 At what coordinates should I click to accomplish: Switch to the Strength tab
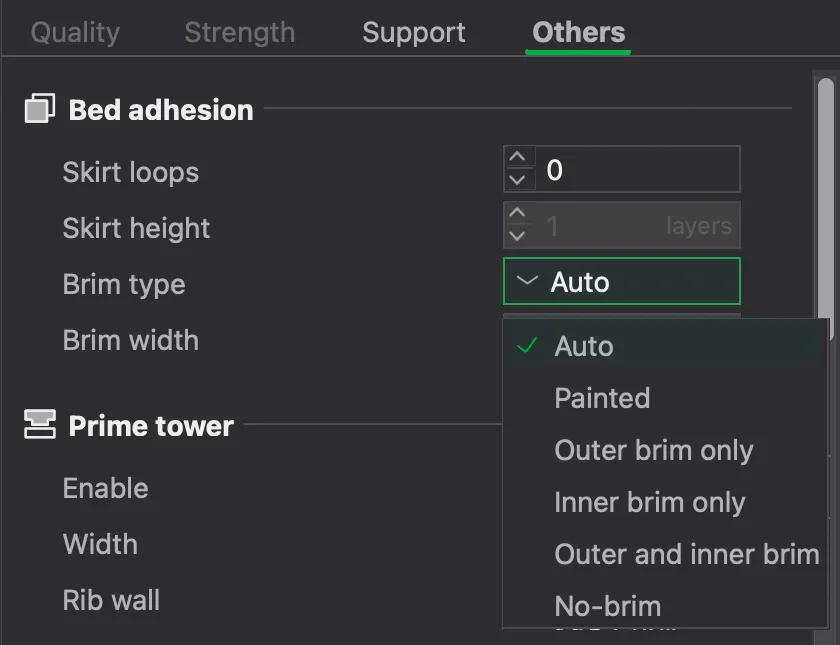click(239, 33)
